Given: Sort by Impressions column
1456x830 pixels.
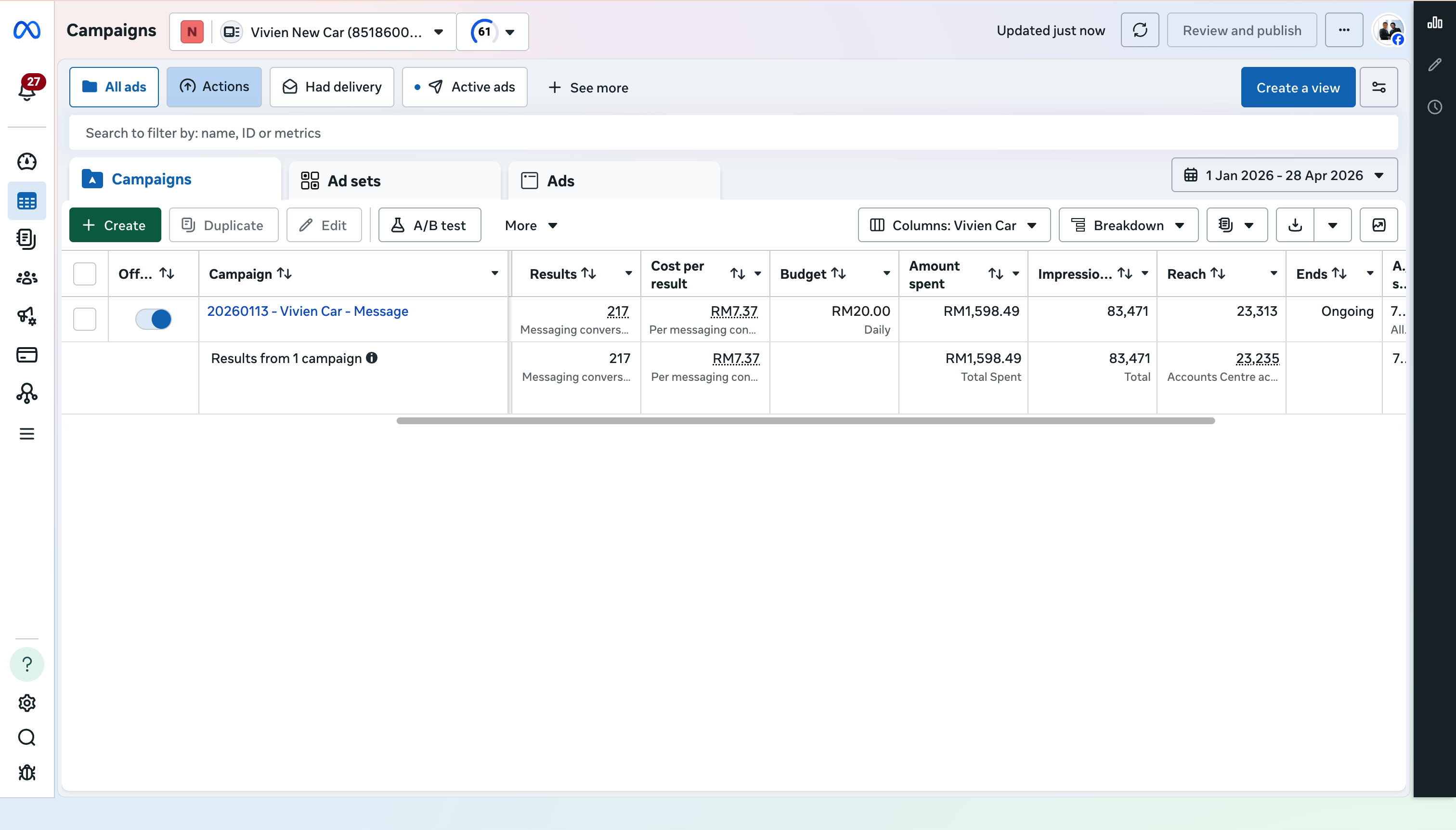Looking at the screenshot, I should [x=1124, y=273].
